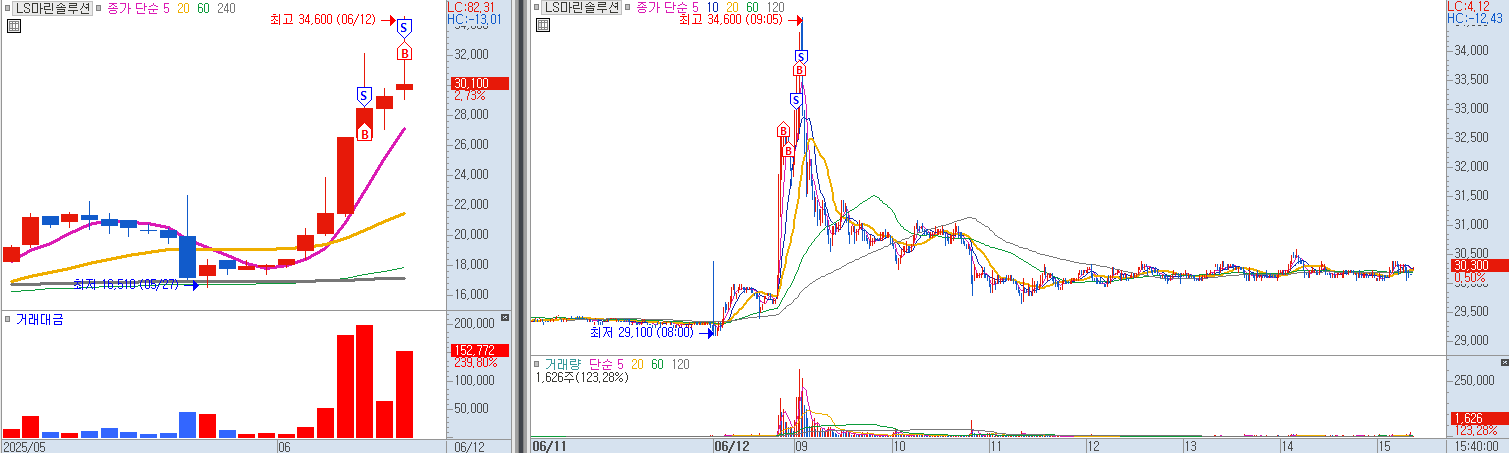Click the 종가 단순 text in the intraday chart
The image size is (1509, 453).
(x=660, y=8)
